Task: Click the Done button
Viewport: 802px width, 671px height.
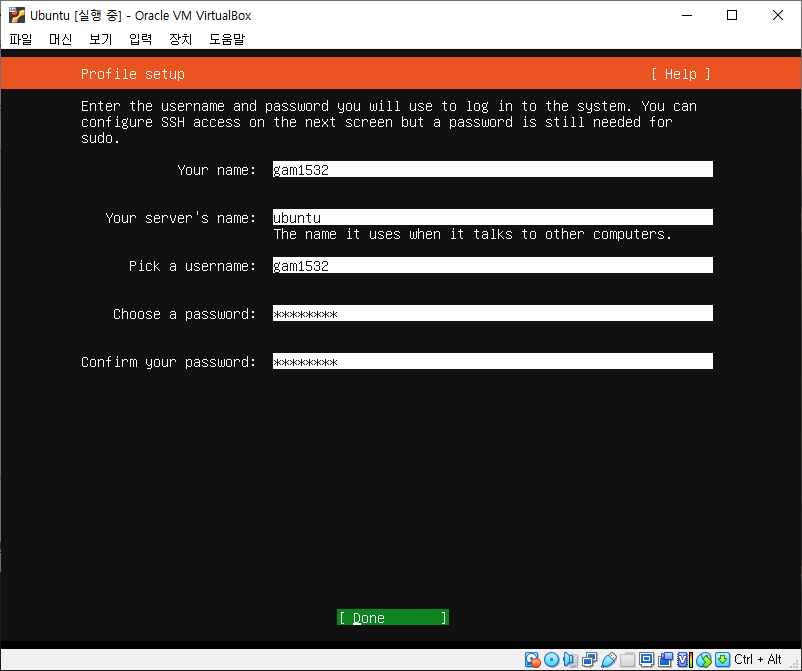Action: click(393, 617)
